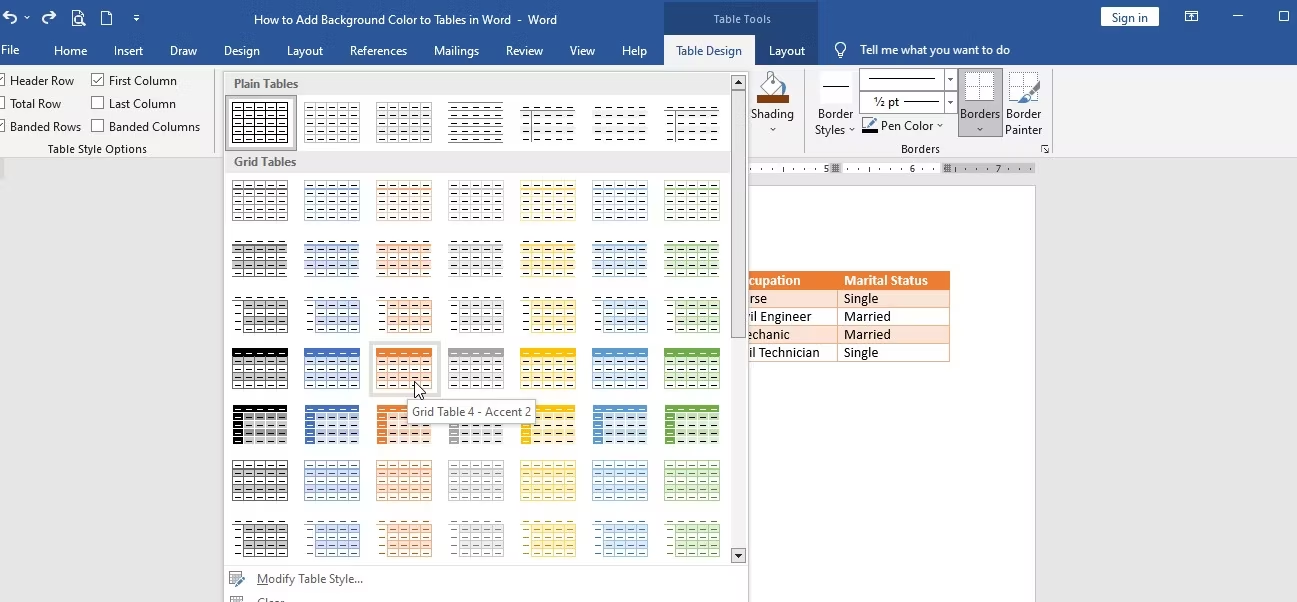Viewport: 1297px width, 602px height.
Task: Click the Border Styles line sample icon
Action: point(835,87)
